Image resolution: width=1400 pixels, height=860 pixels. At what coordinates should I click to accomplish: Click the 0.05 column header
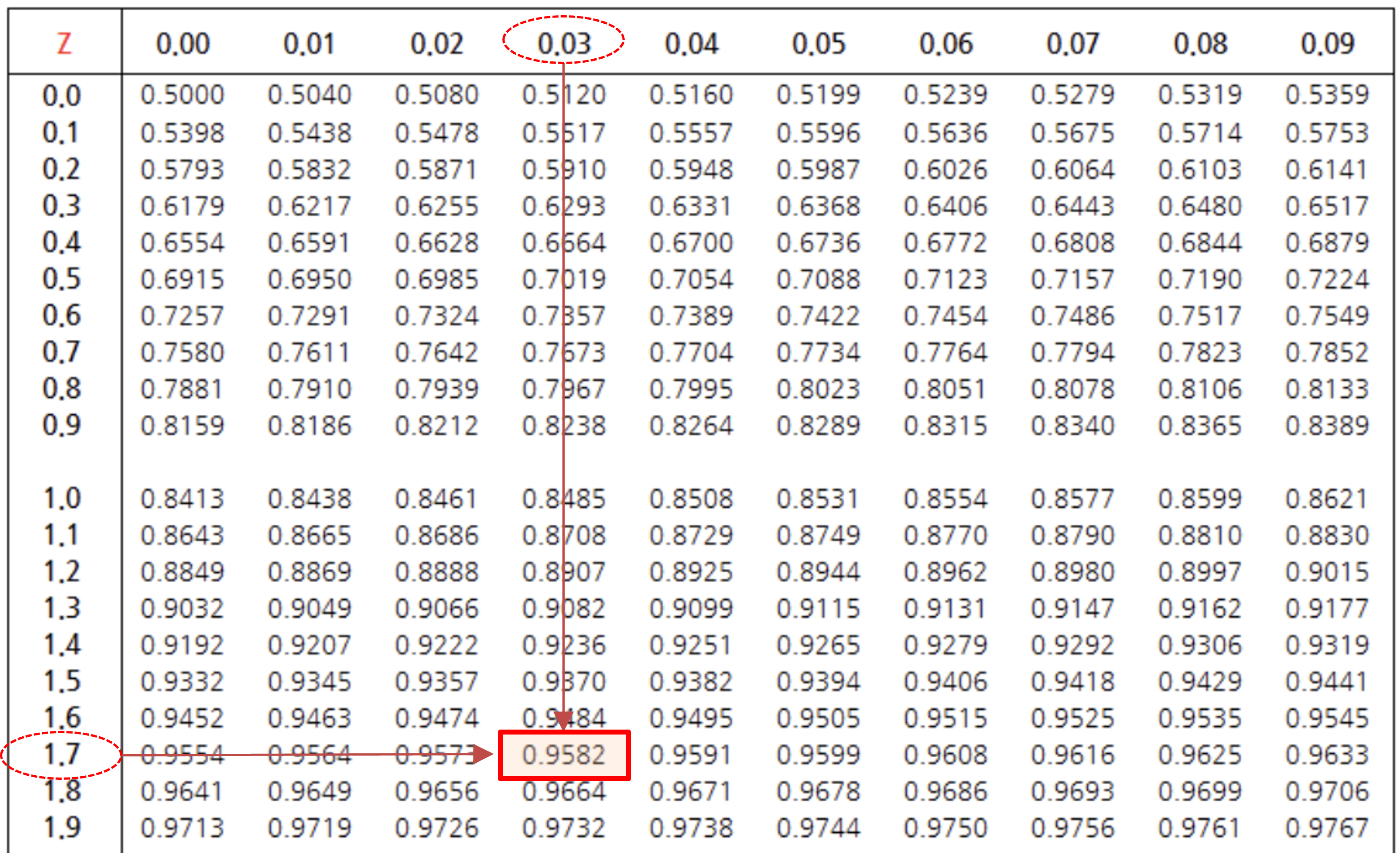(819, 43)
